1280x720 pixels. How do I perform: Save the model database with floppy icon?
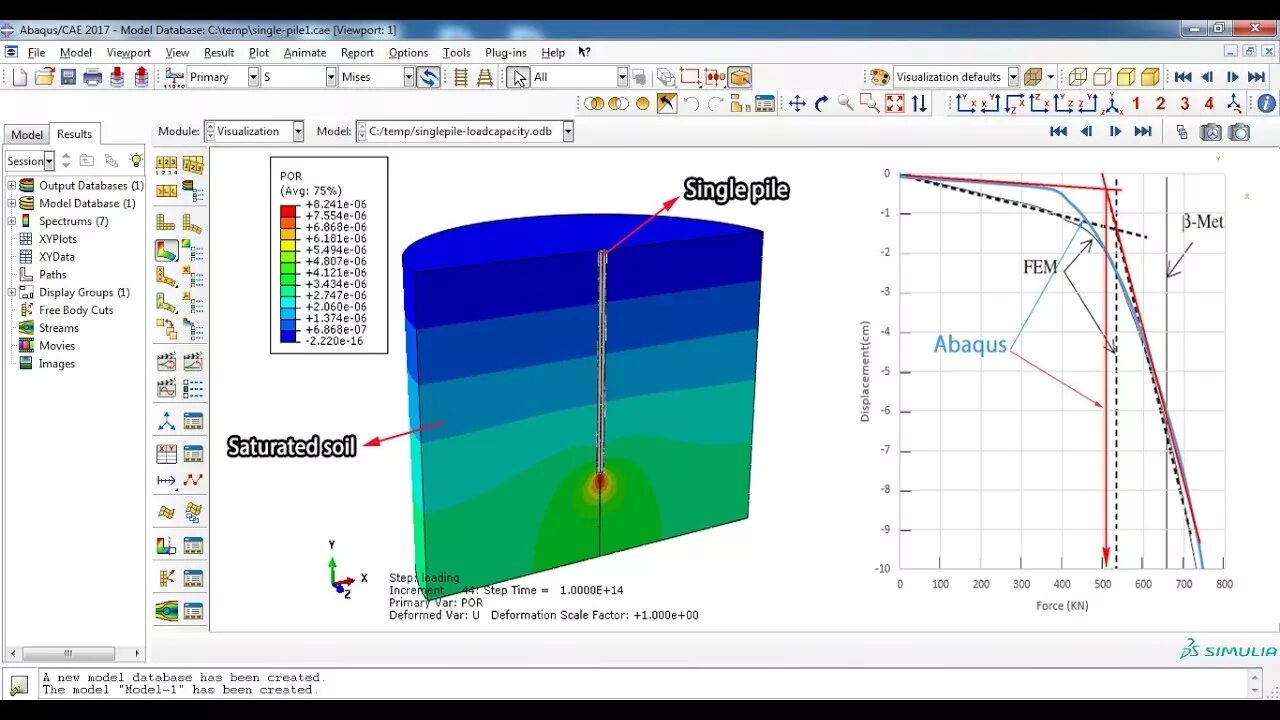[68, 77]
